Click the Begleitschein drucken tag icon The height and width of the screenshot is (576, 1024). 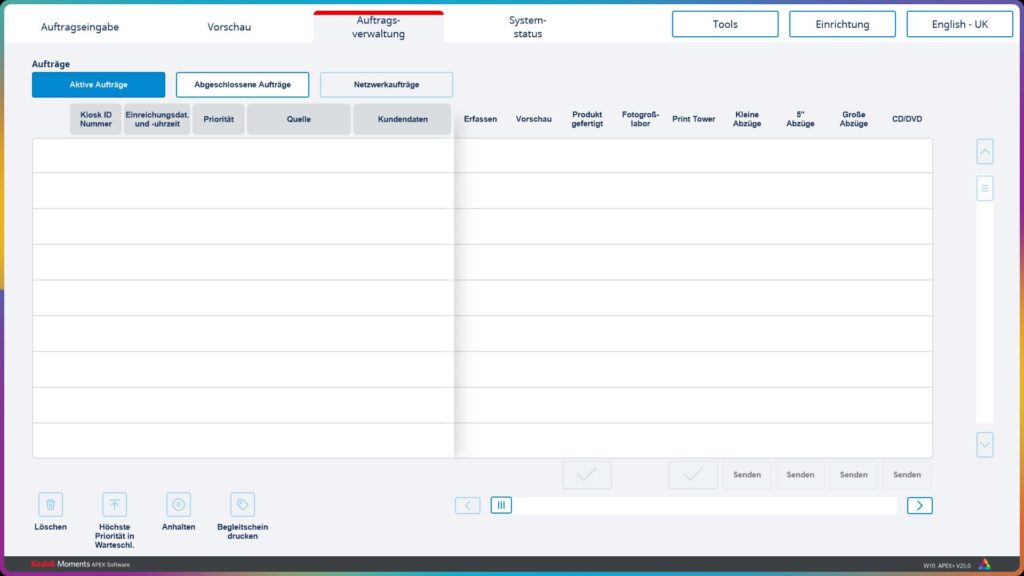[242, 505]
